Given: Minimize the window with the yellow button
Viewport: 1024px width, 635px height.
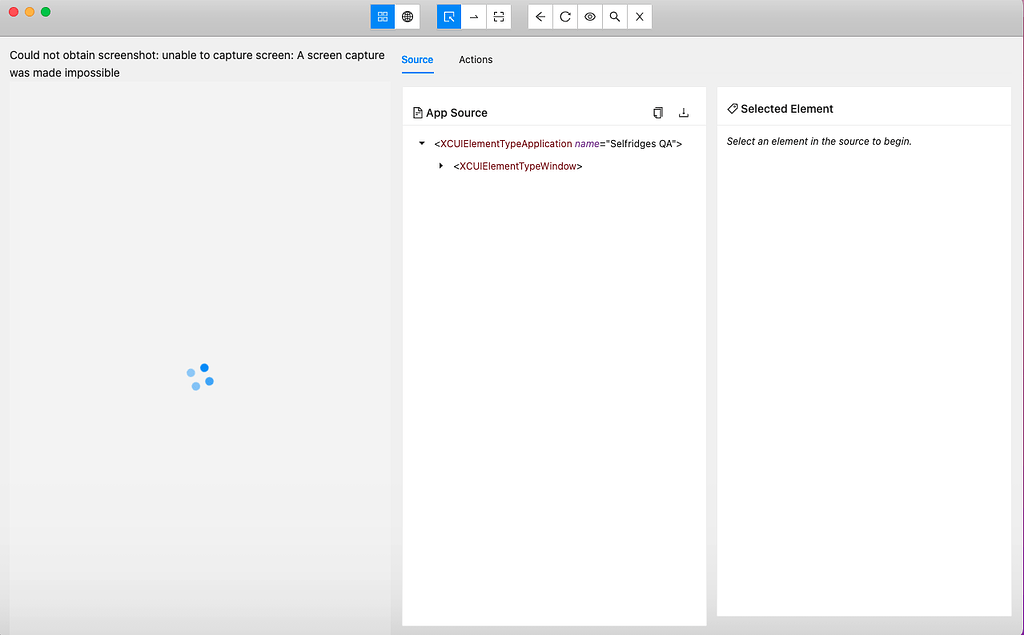Looking at the screenshot, I should pos(28,12).
